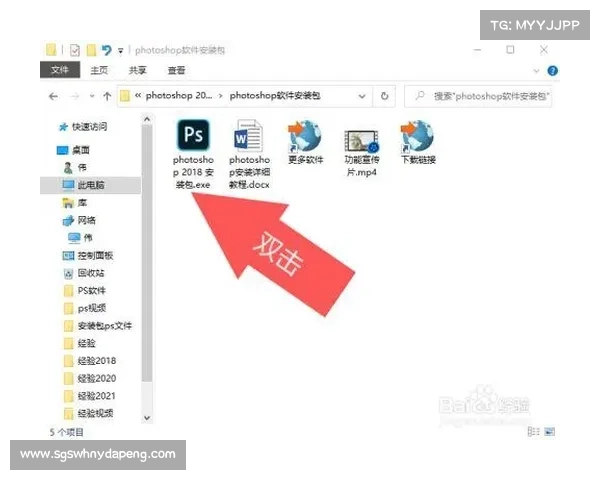This screenshot has height=480, width=600.
Task: Click the Undo quick access icon
Action: [x=106, y=50]
